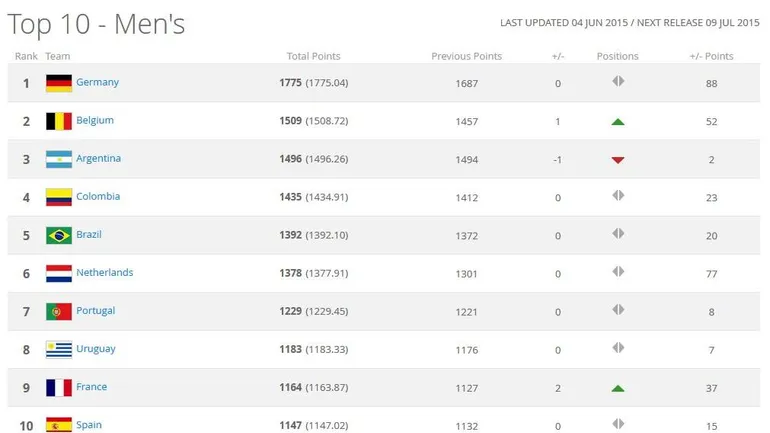Click the Colombia flag icon

tap(58, 197)
